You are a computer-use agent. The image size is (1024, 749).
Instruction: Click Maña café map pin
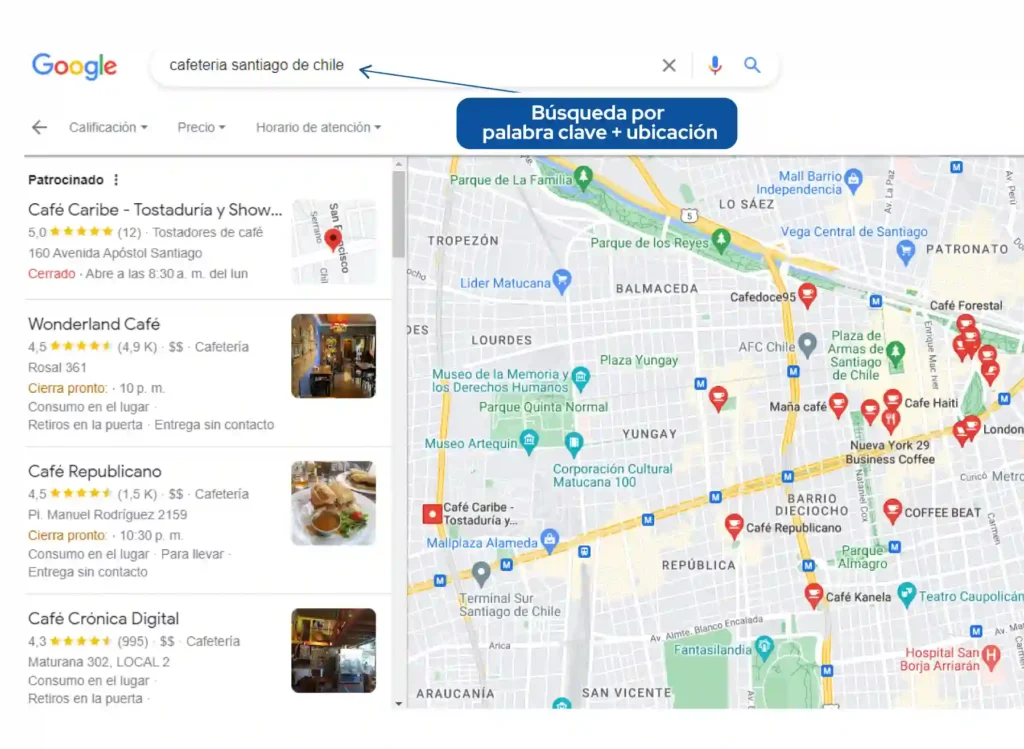tap(838, 406)
